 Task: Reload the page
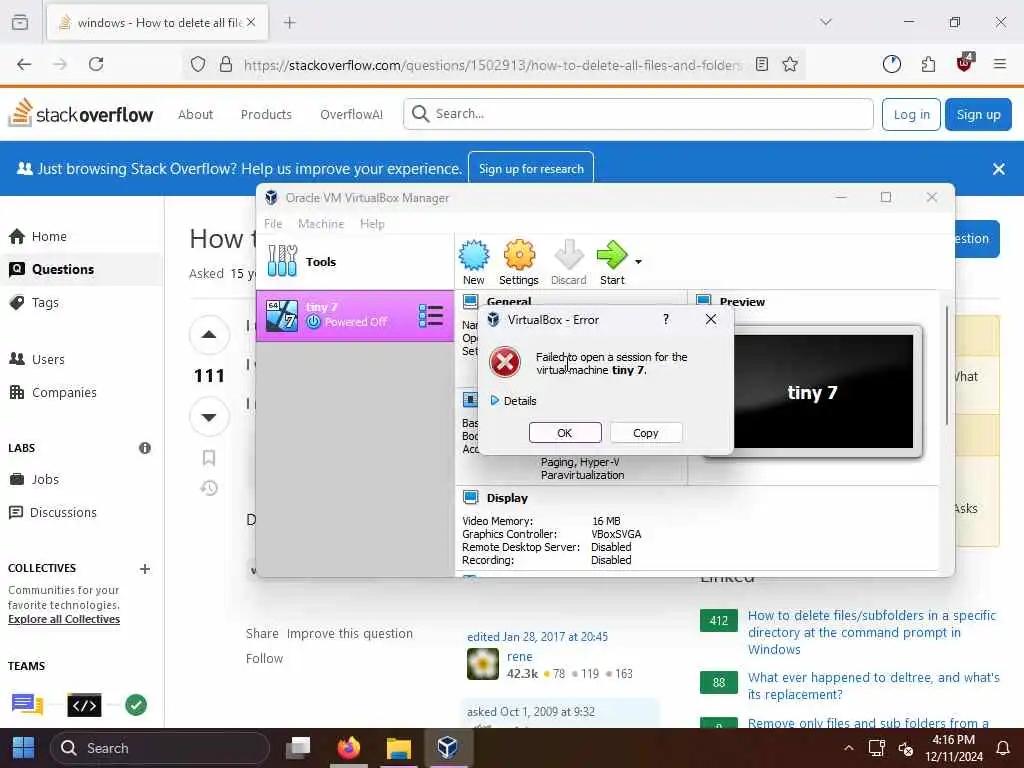96,64
